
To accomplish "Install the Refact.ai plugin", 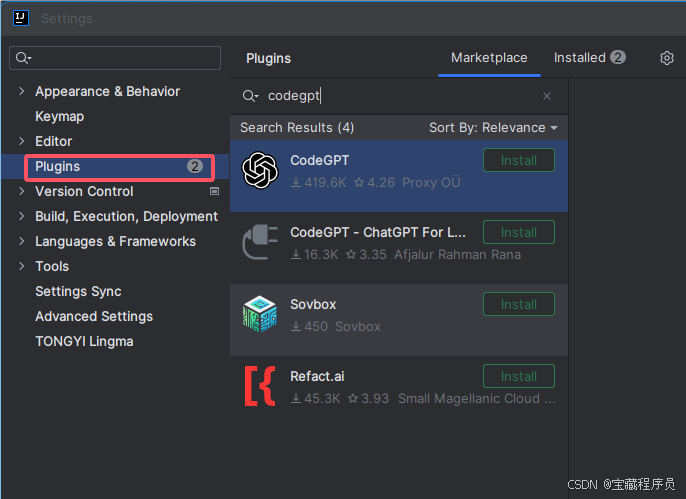I will coord(518,376).
